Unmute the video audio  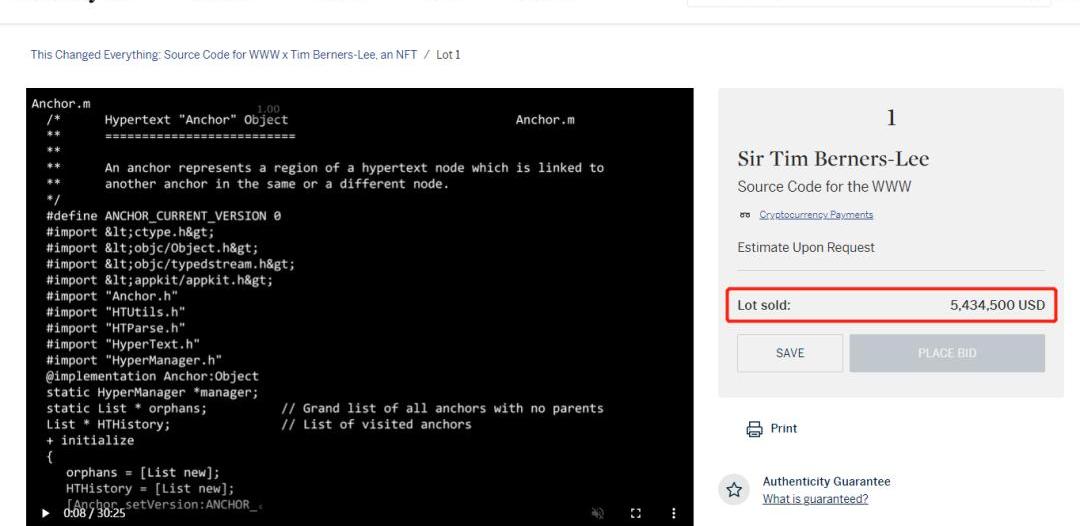599,513
